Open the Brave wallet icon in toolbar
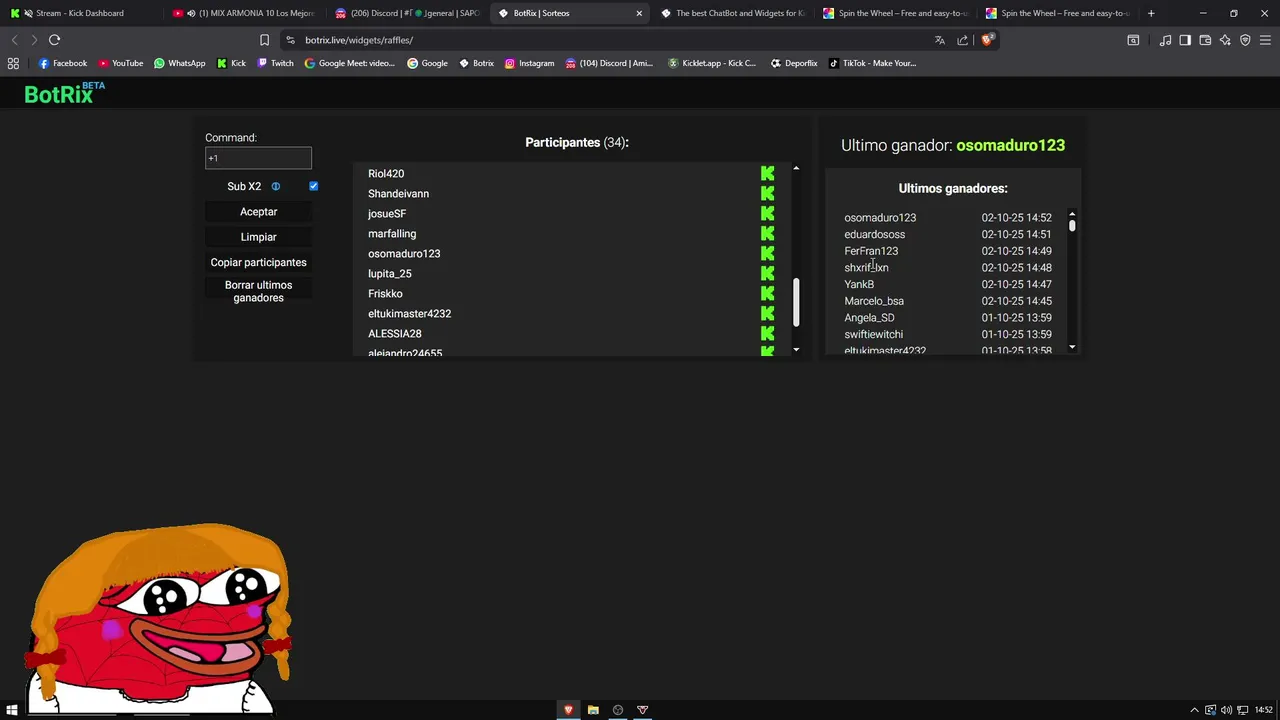1280x720 pixels. click(x=1205, y=40)
